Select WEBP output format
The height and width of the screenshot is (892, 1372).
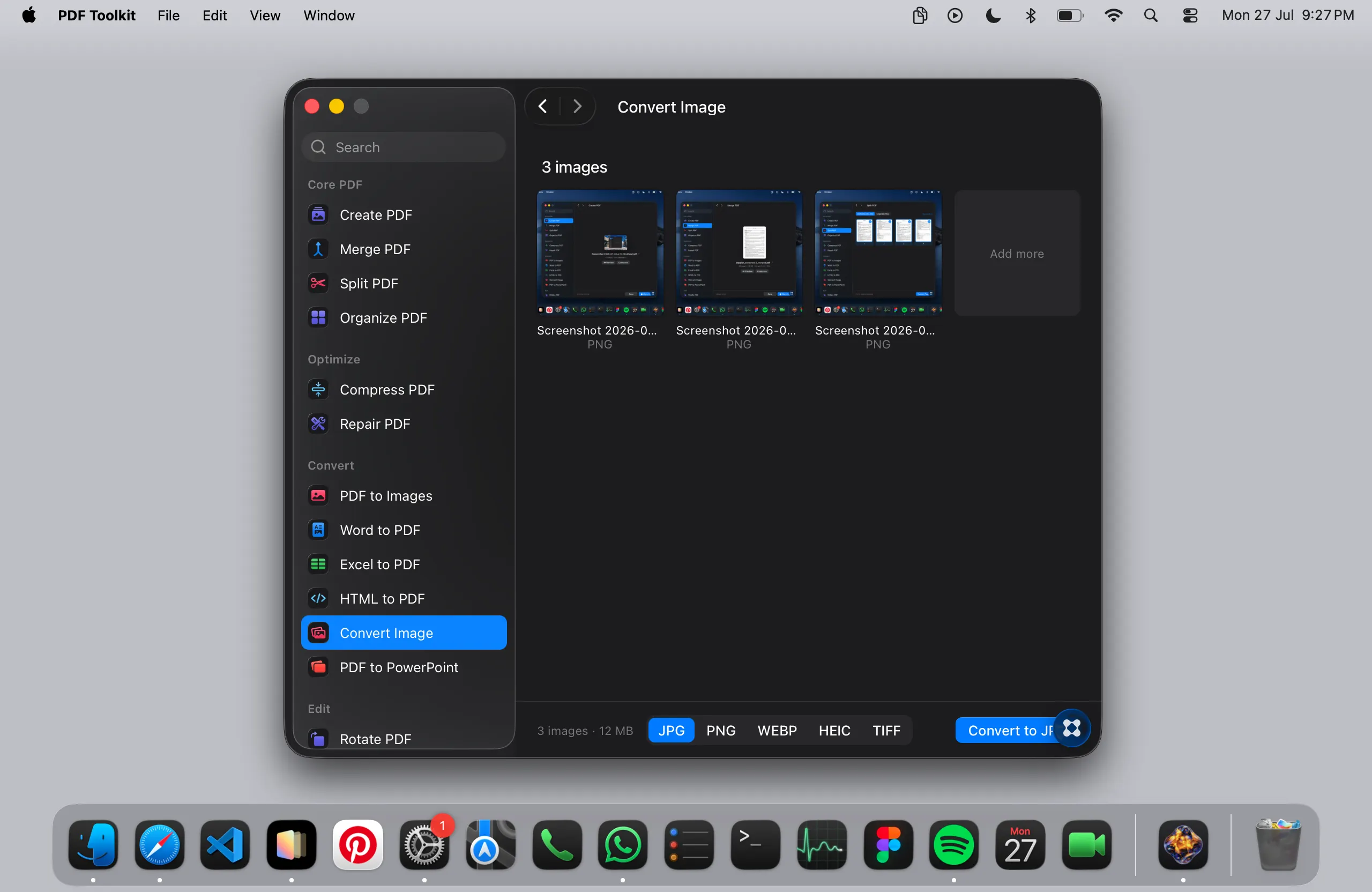(777, 730)
